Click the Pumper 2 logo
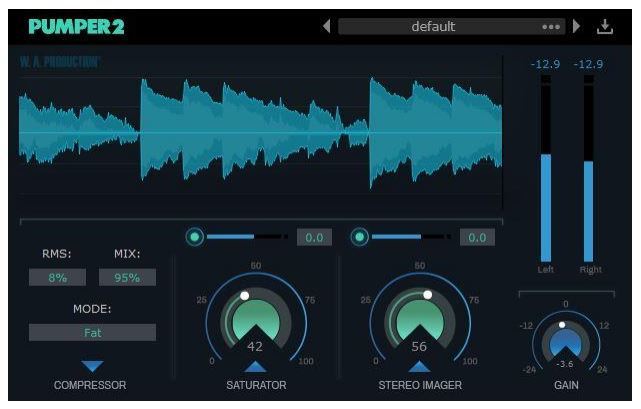 tap(76, 27)
